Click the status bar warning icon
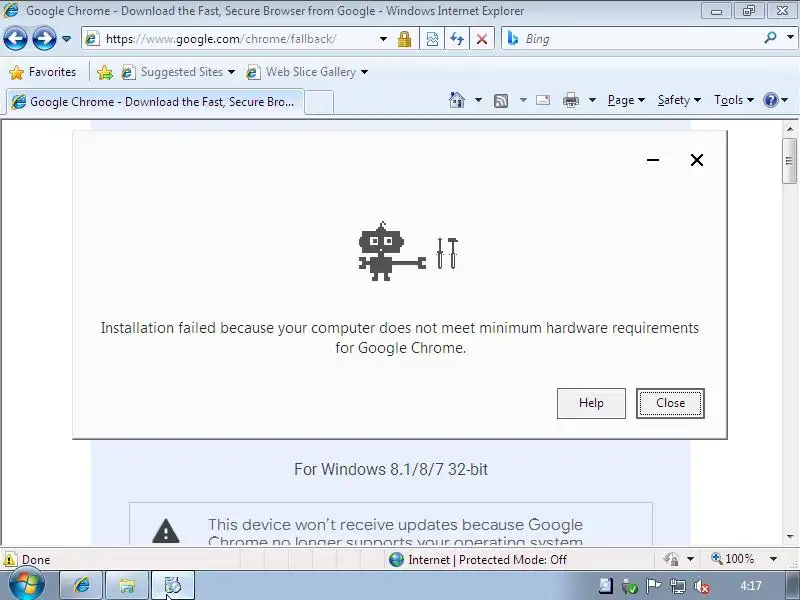The width and height of the screenshot is (800, 600). (10, 559)
